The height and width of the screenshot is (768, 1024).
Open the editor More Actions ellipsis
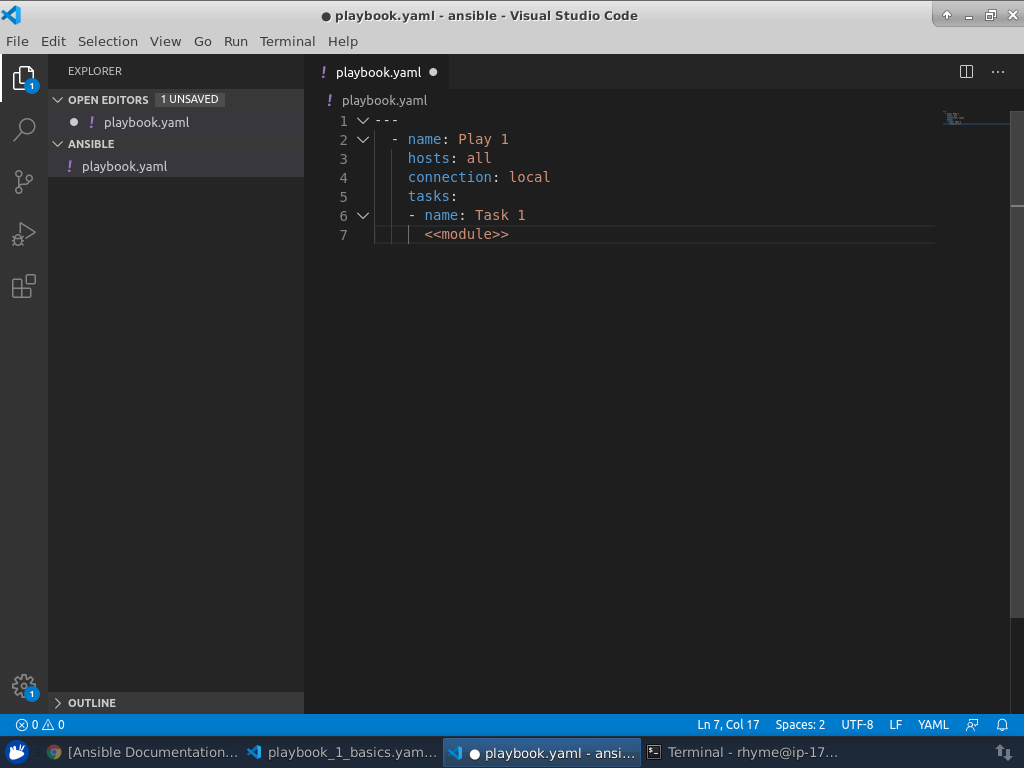click(998, 72)
